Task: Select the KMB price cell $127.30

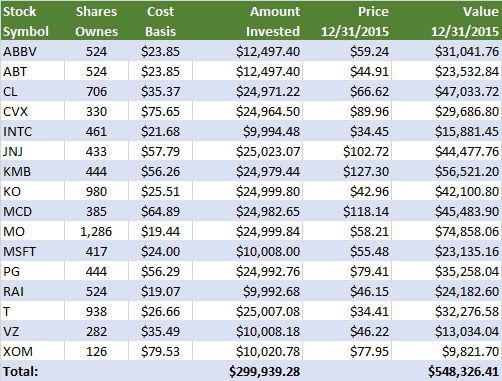Action: click(x=347, y=171)
